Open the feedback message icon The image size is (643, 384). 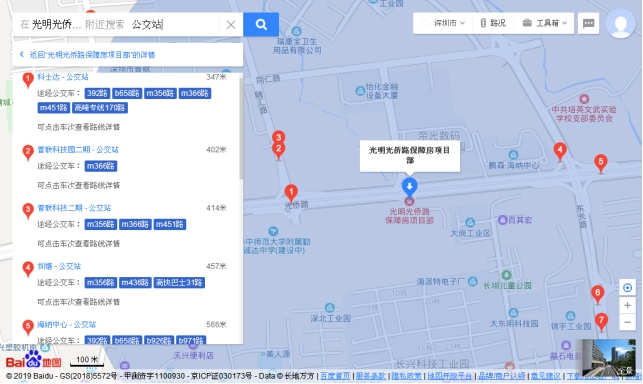coord(588,23)
